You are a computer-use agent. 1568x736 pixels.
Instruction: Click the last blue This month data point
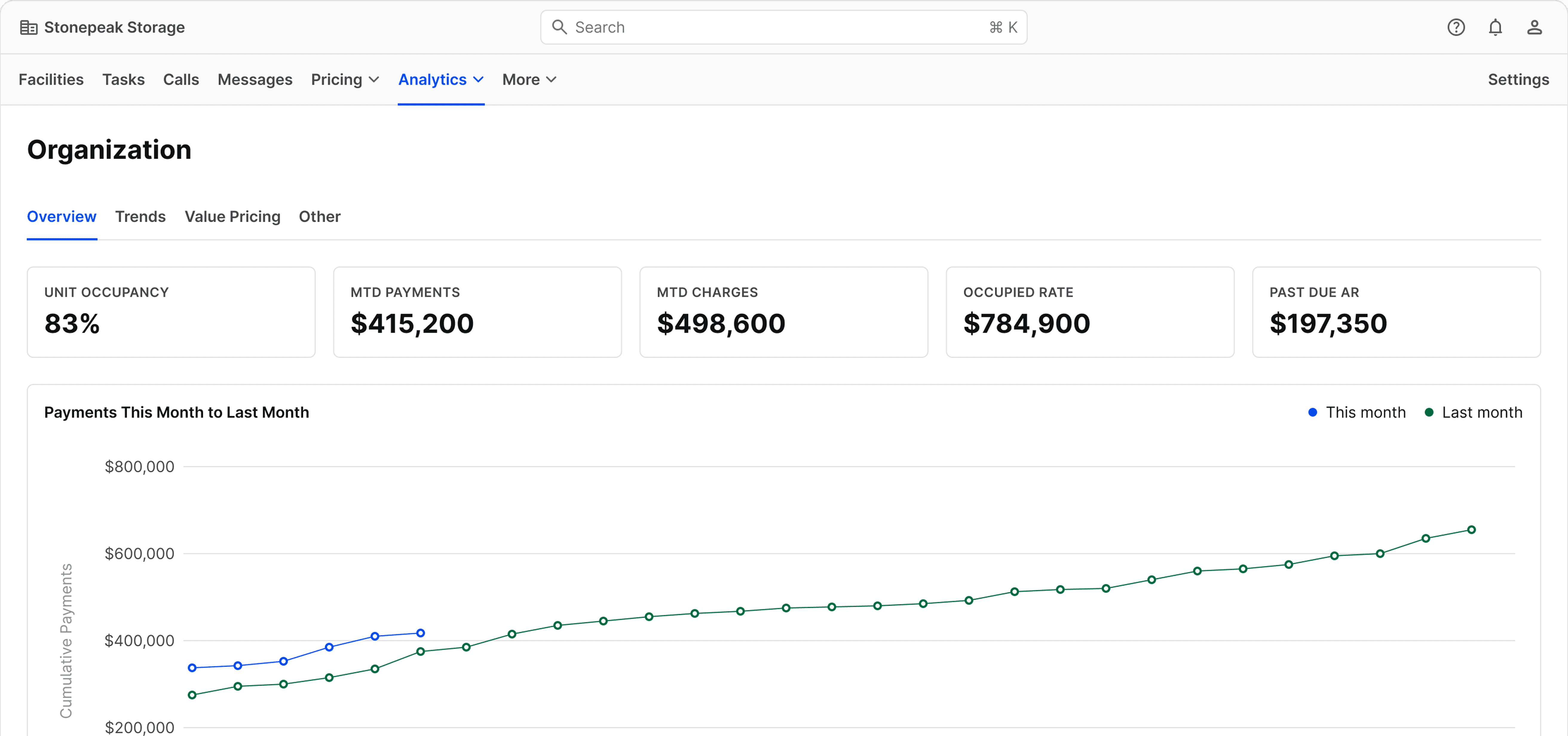click(420, 633)
